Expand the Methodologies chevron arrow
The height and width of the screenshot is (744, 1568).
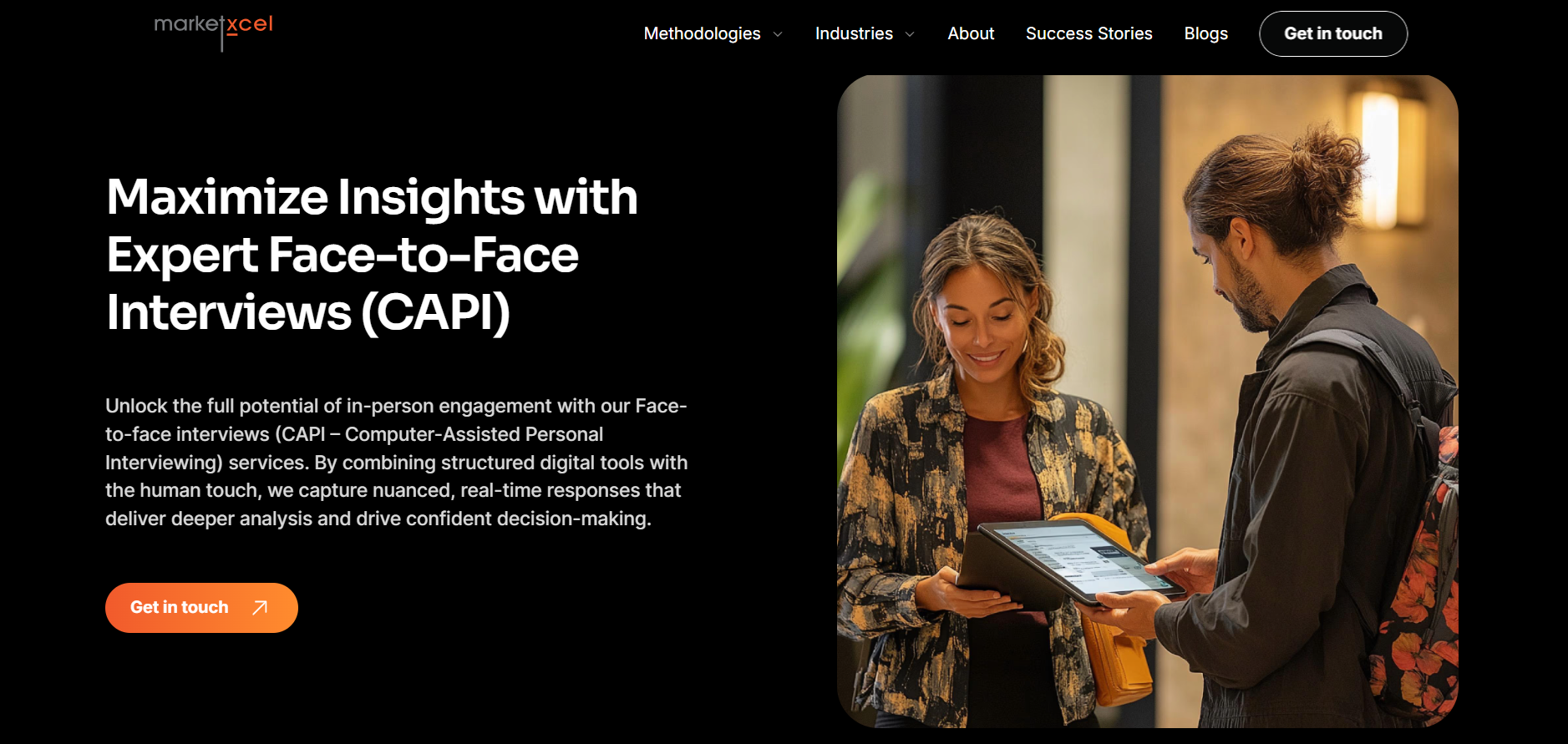[x=778, y=34]
